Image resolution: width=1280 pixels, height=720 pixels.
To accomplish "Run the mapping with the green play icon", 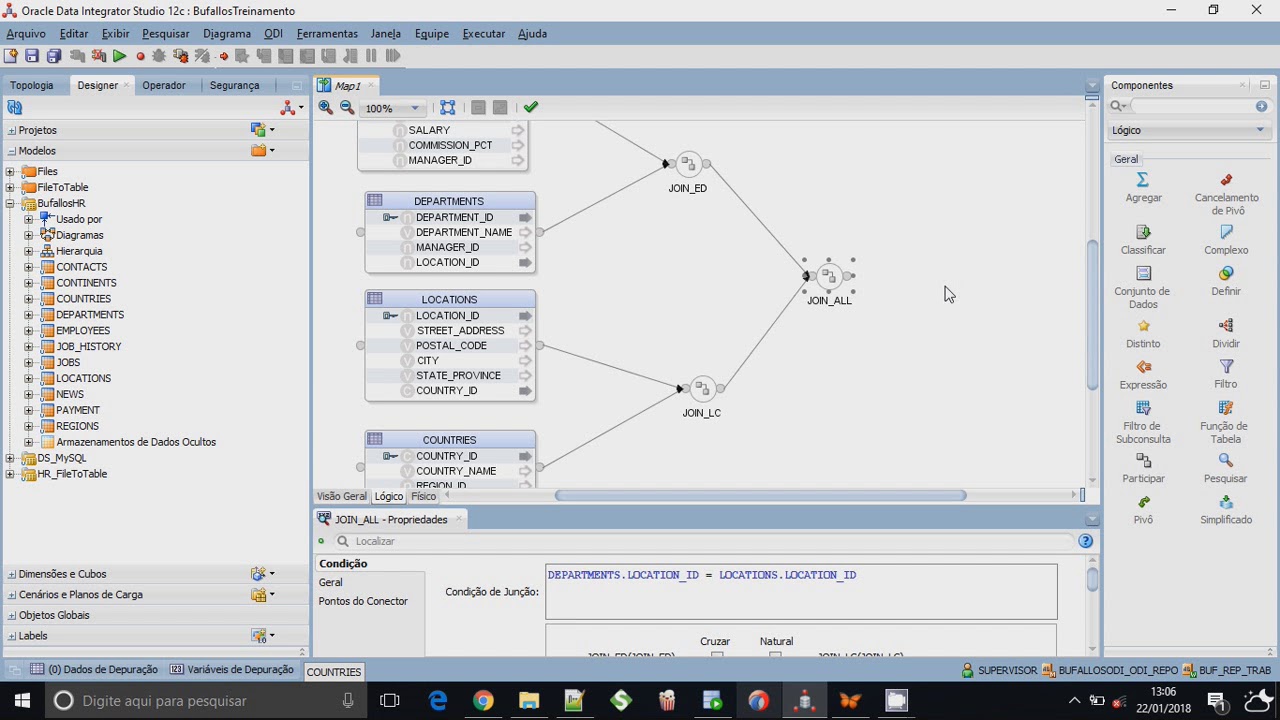I will [119, 56].
